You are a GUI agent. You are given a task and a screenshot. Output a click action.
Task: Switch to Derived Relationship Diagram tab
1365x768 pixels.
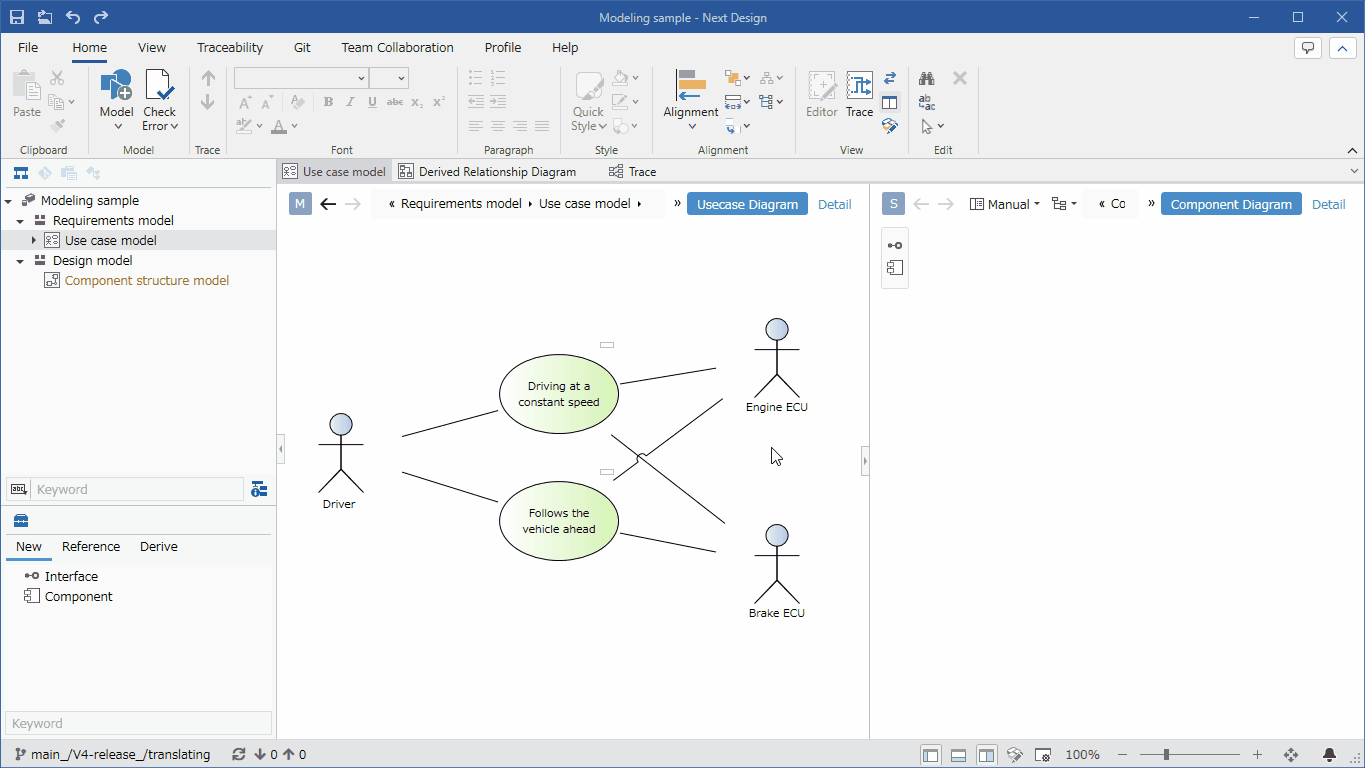487,171
